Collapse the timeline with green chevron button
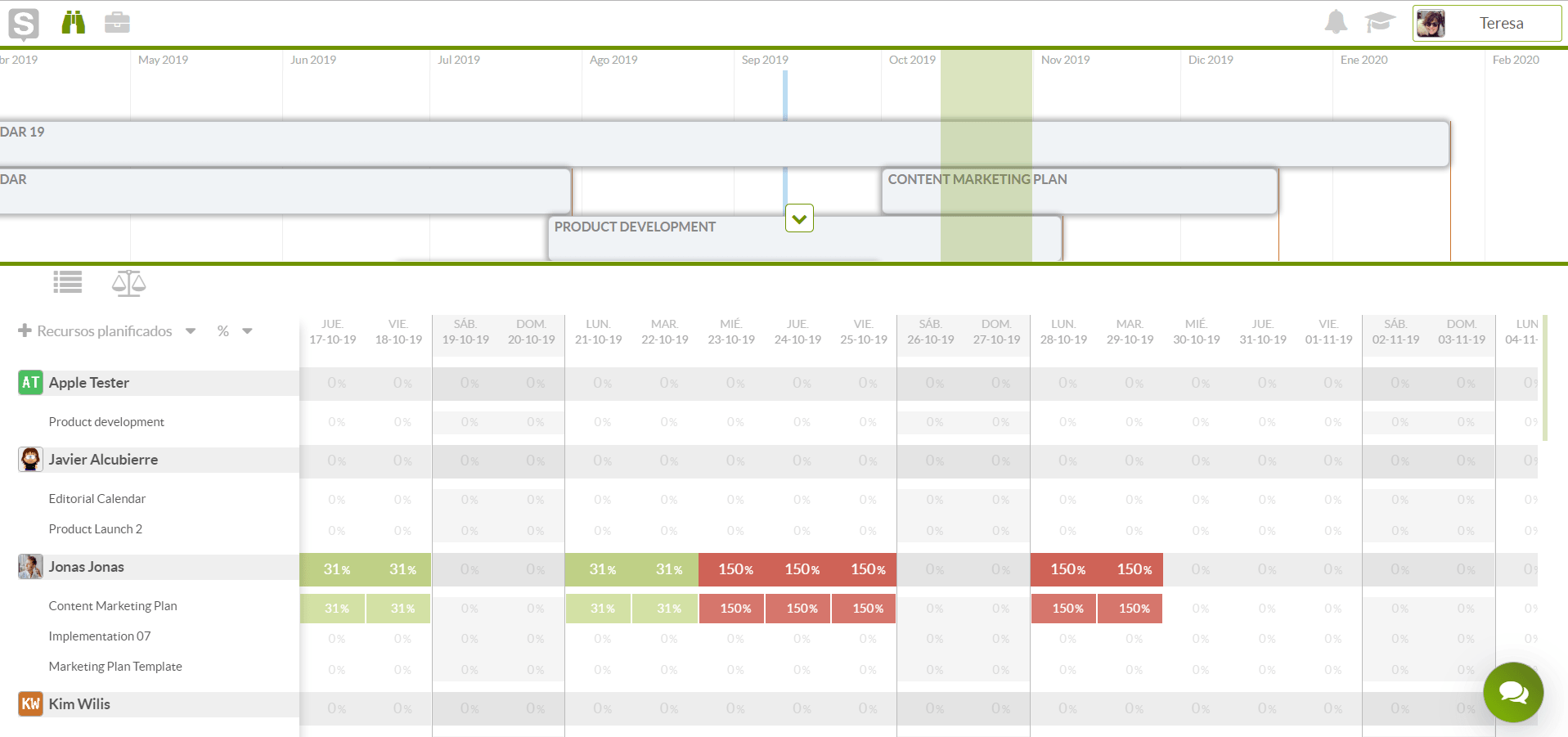This screenshot has width=1568, height=737. tap(799, 218)
